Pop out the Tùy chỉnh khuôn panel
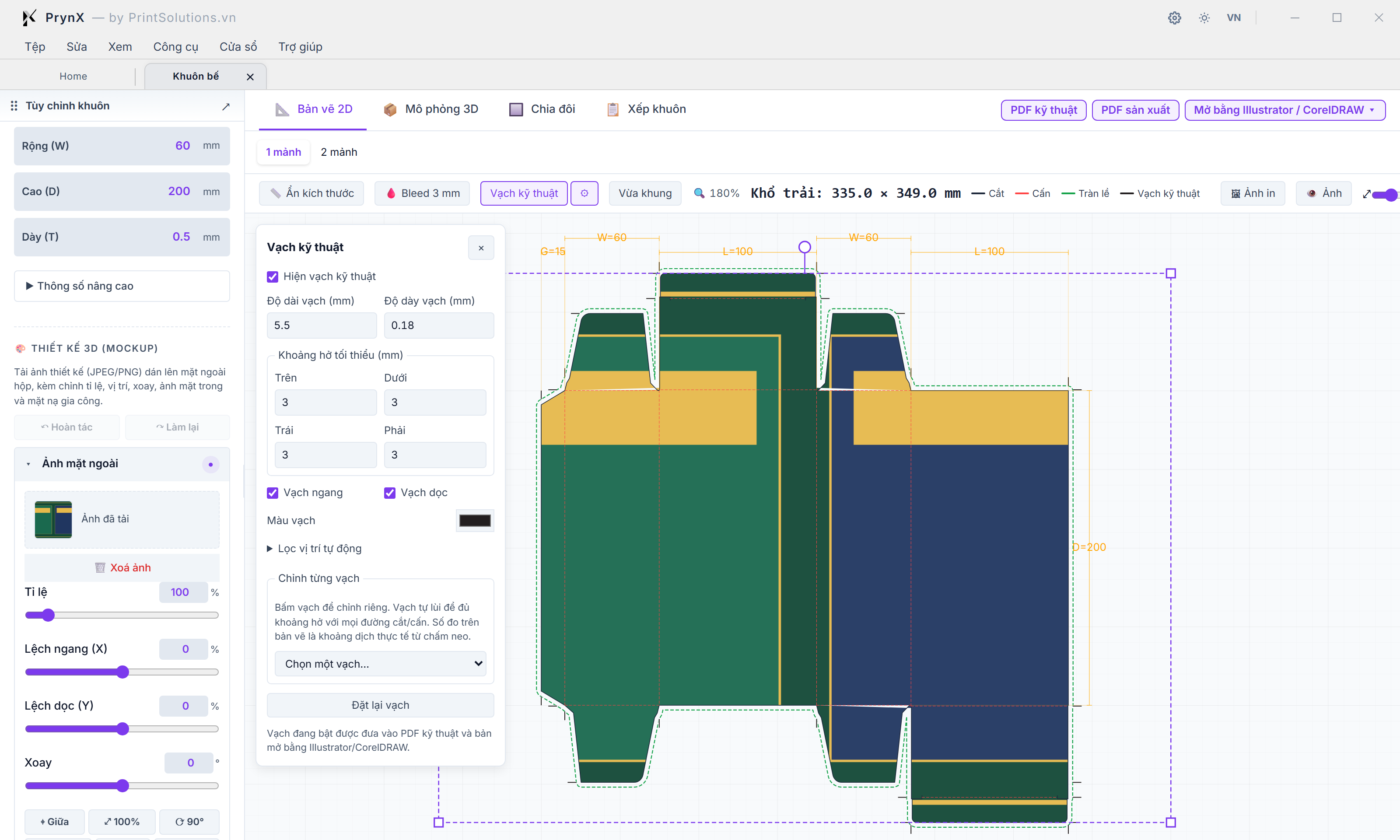Screen dimensions: 1400x840 226,106
